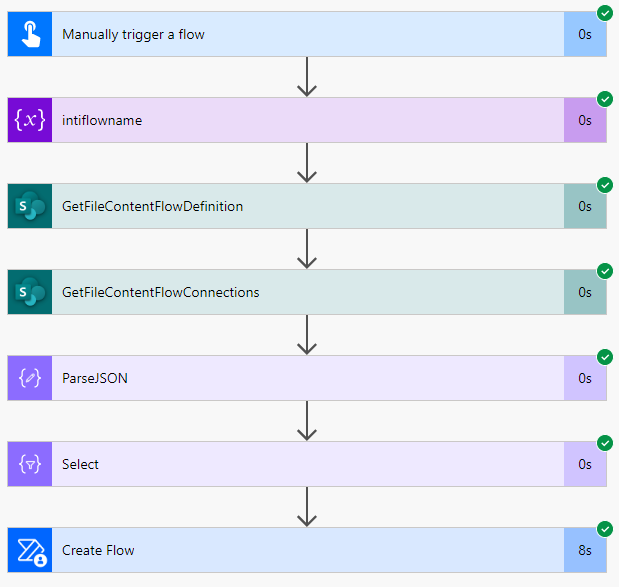
Task: Click the arrow between ParseJSON and Select
Action: 308,421
